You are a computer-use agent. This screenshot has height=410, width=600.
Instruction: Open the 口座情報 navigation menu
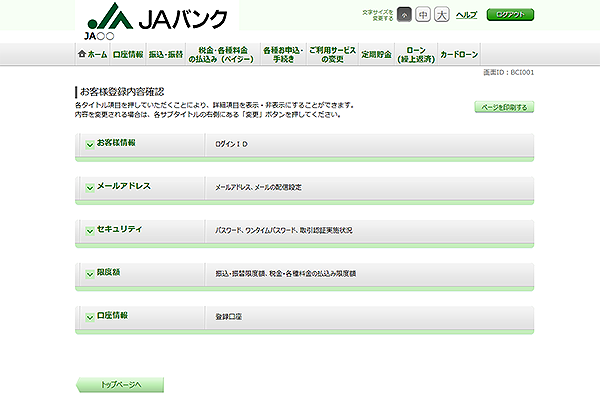(x=128, y=54)
